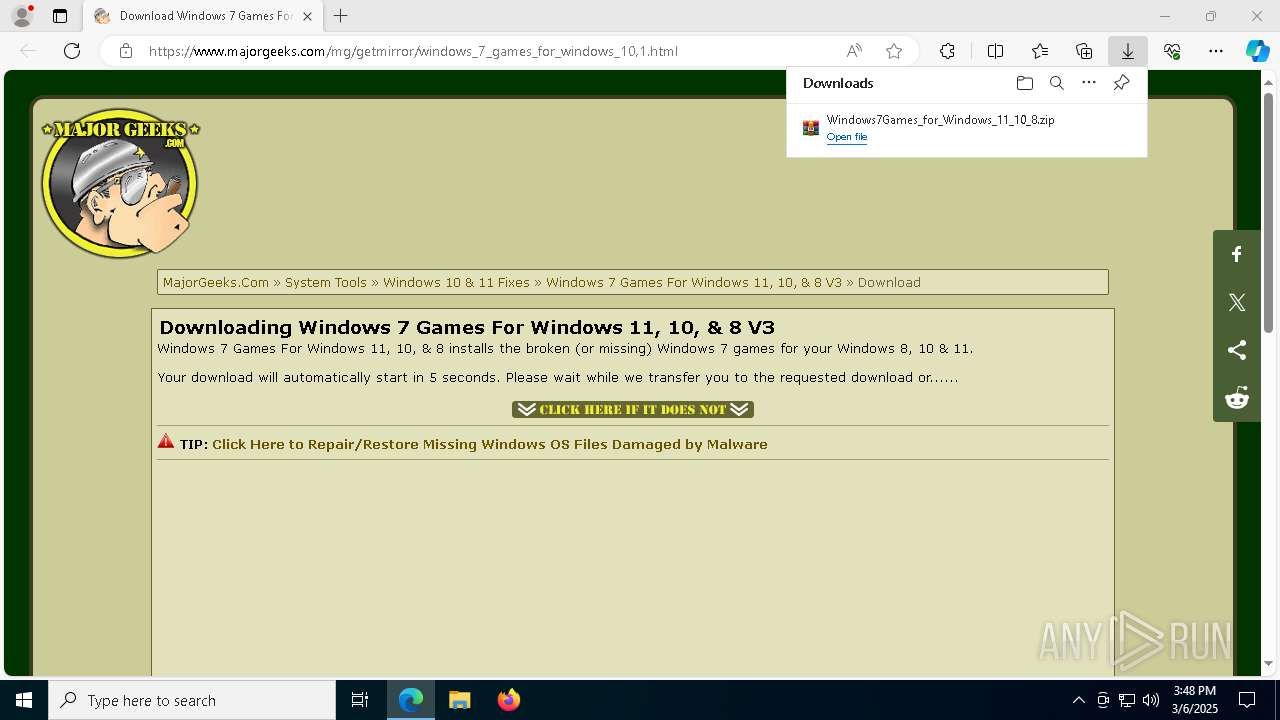This screenshot has width=1280, height=720.
Task: Click taskbar search box
Action: 192,700
